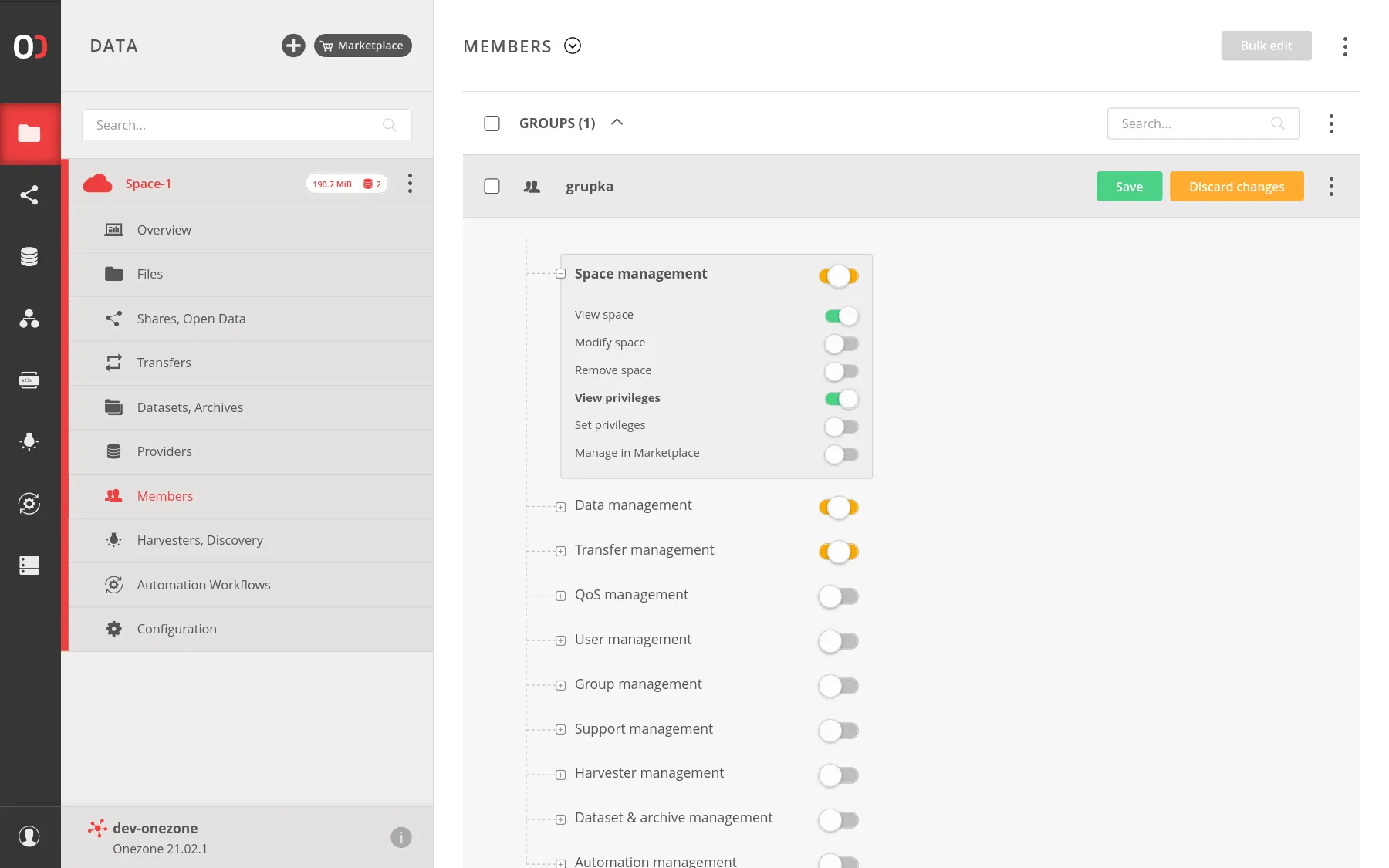Disable the View privileges toggle

tap(840, 399)
